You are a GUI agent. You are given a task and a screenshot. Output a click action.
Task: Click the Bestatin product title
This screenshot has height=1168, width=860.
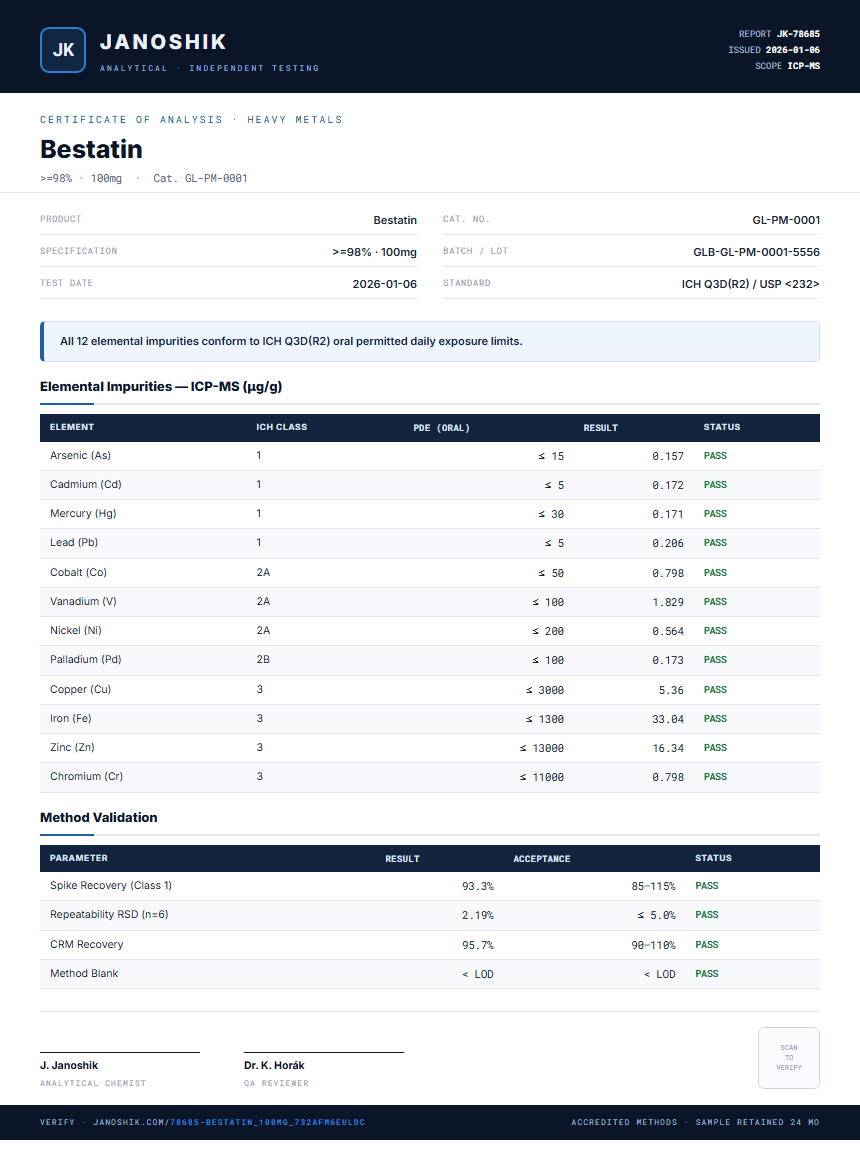[91, 149]
